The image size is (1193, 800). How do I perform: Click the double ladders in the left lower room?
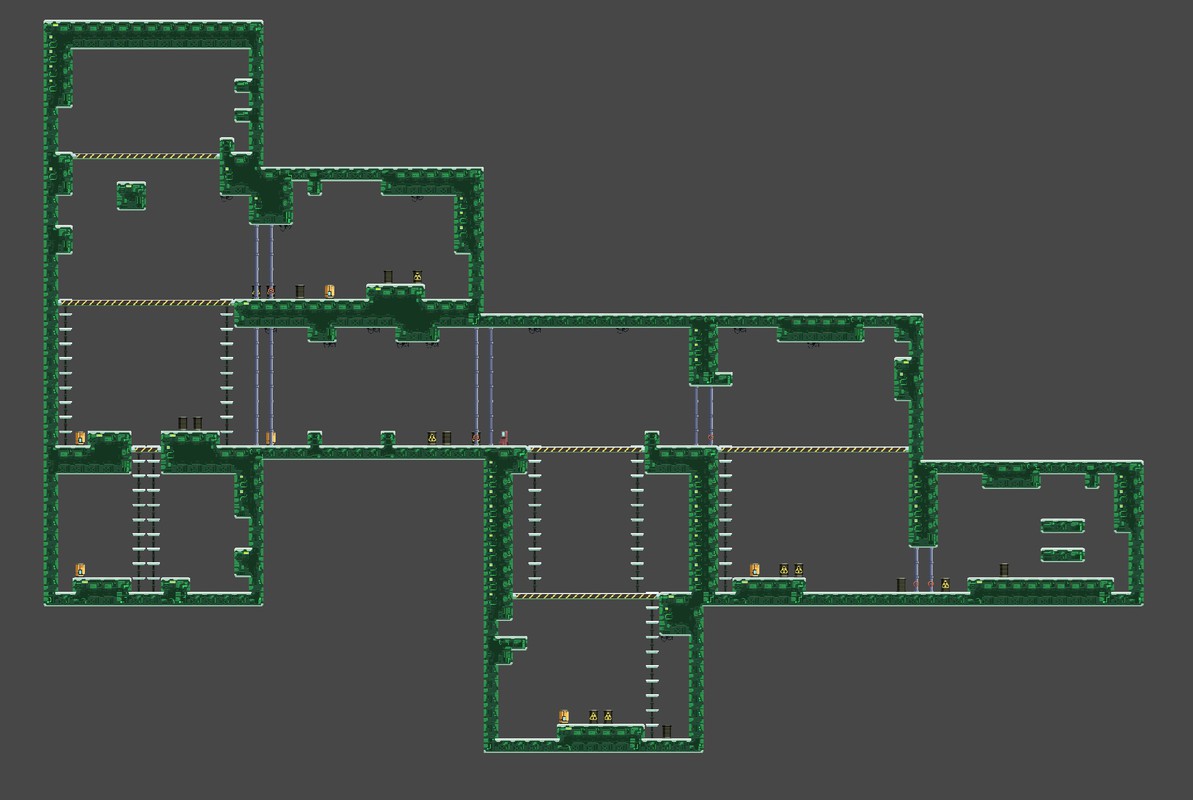[x=145, y=520]
